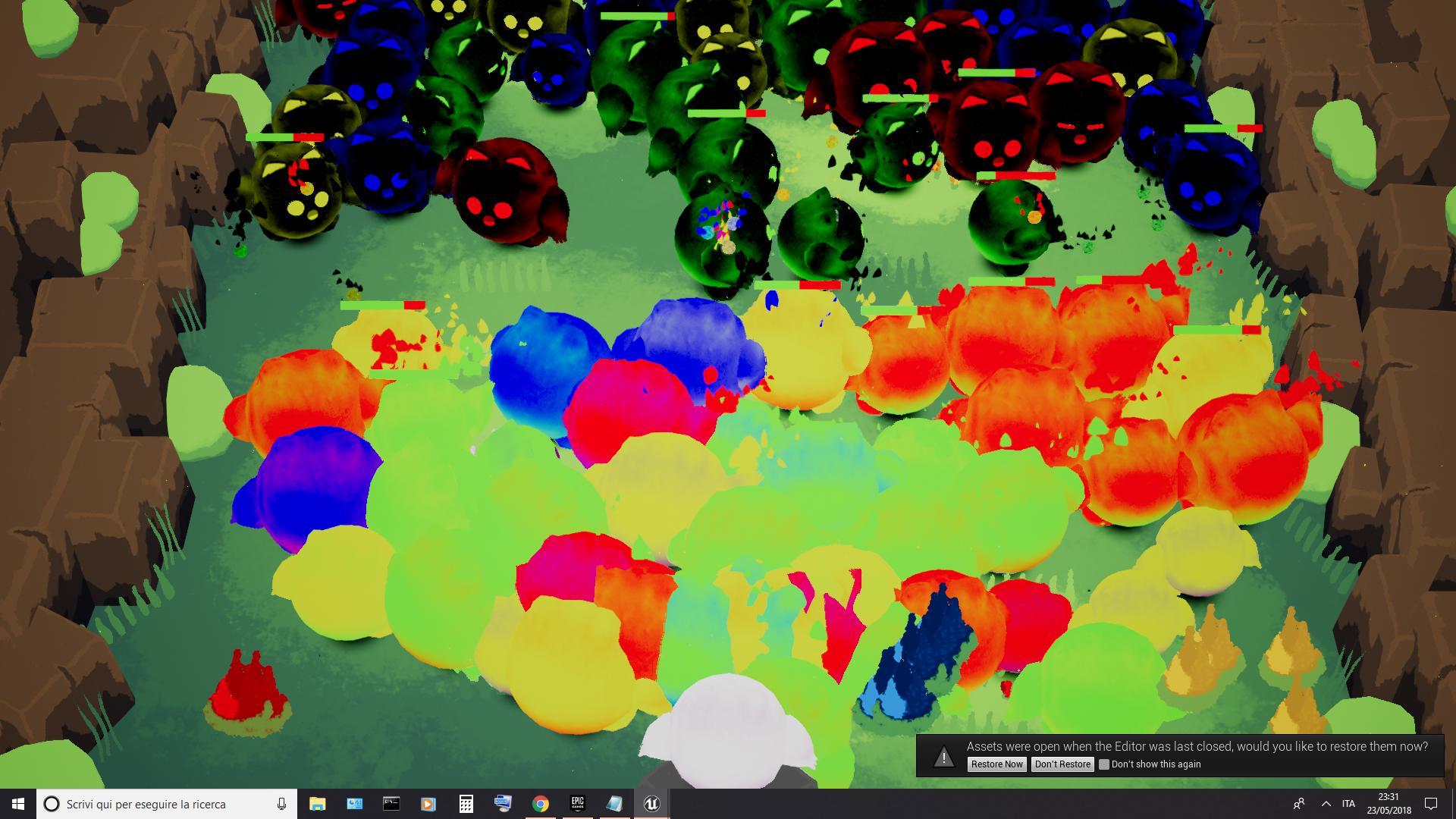1456x819 pixels.
Task: Click the Windows Start button
Action: (x=18, y=804)
